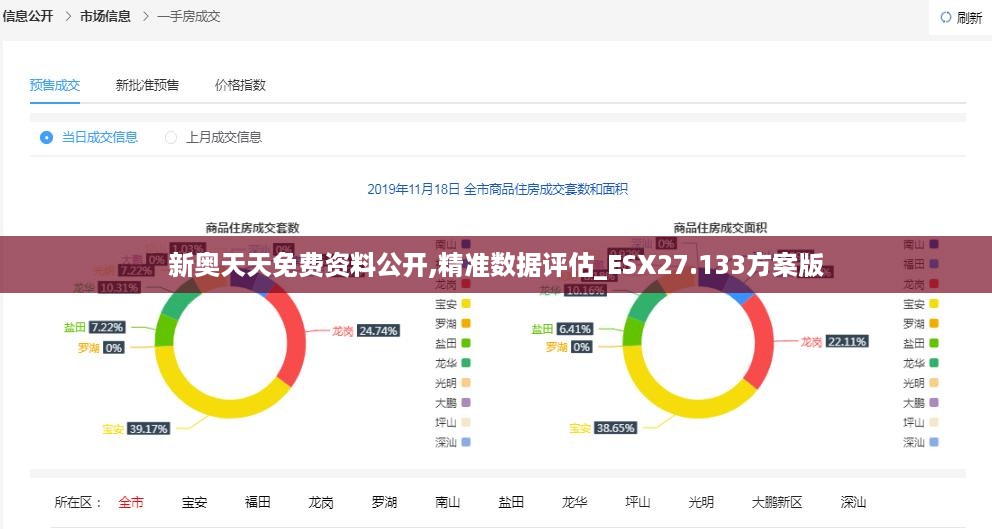Switch to the 预售成交 tab
The width and height of the screenshot is (992, 529).
(55, 85)
